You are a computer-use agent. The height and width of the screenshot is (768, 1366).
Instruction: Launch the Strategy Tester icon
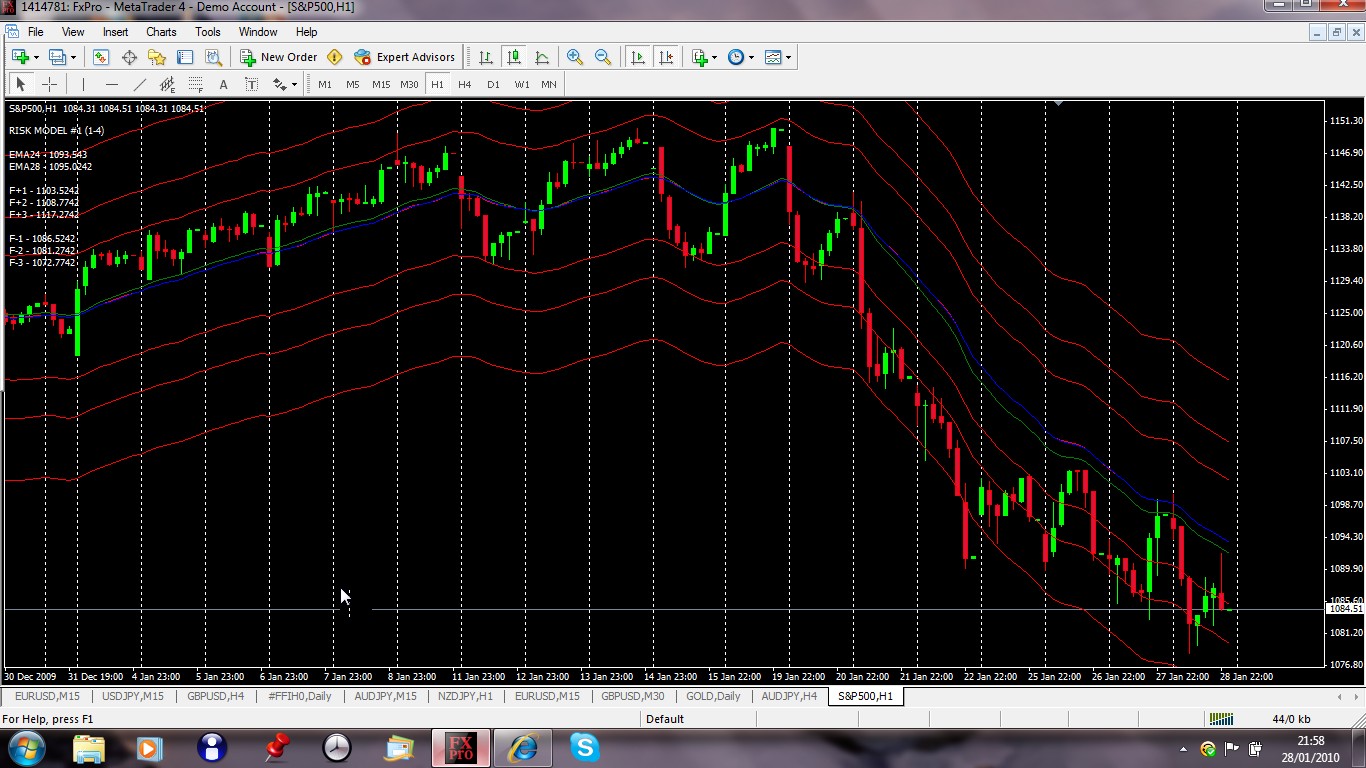point(213,57)
